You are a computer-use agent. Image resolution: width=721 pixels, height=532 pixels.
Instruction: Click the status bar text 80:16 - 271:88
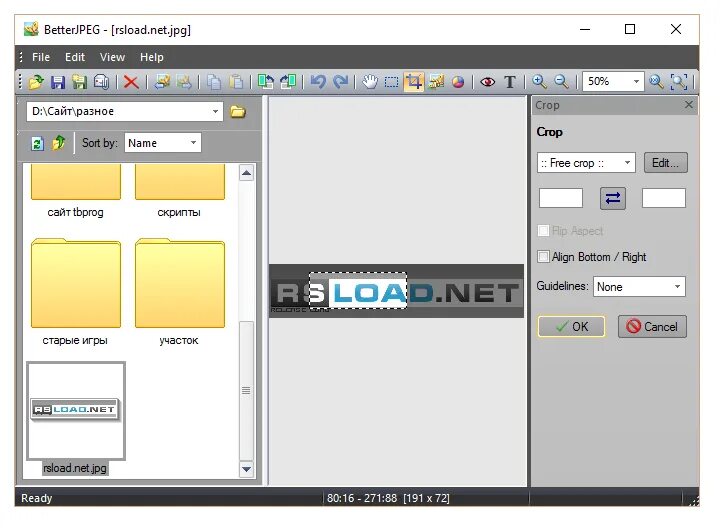(362, 498)
